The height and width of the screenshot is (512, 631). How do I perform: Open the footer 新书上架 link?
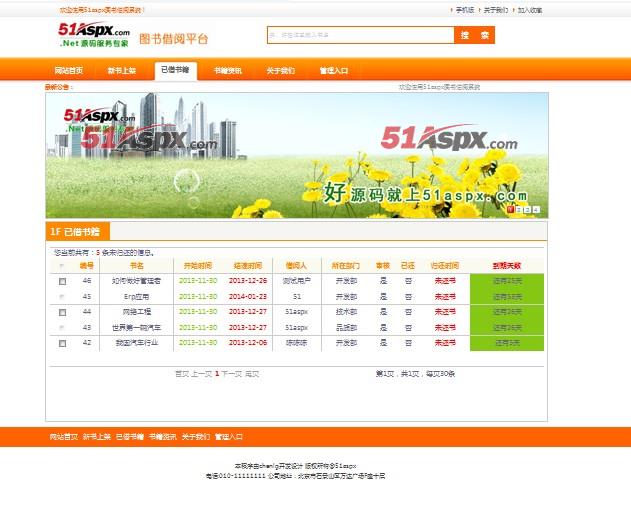[x=97, y=437]
